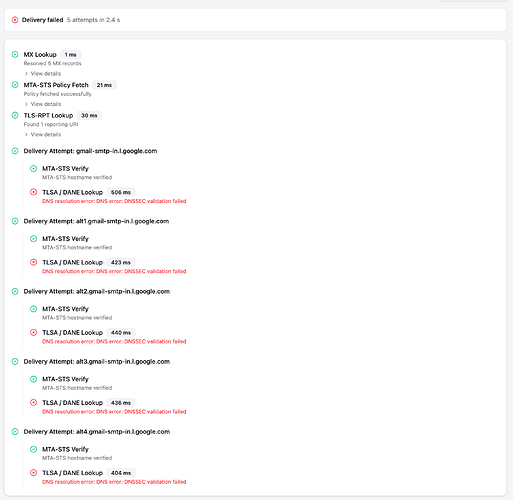Image resolution: width=513 pixels, height=500 pixels.
Task: Click the green check icon beside MX Lookup
Action: [15, 54]
